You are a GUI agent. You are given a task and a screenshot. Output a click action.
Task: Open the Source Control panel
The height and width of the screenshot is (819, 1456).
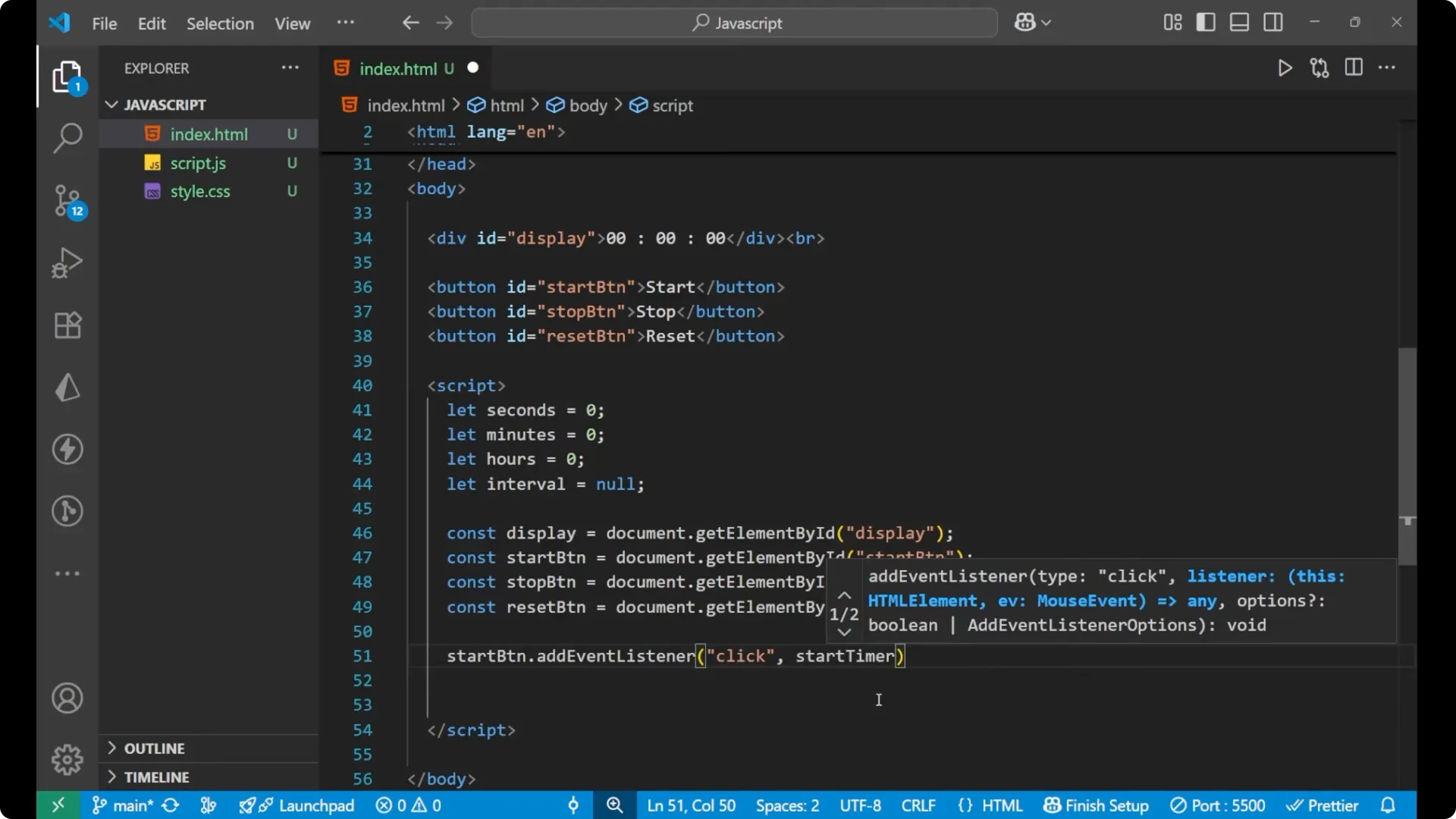pos(67,200)
